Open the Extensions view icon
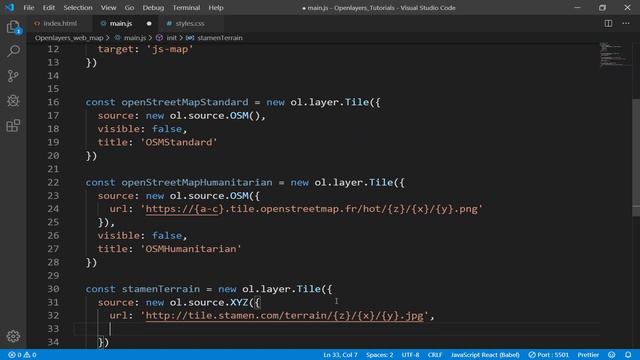 pyautogui.click(x=13, y=125)
